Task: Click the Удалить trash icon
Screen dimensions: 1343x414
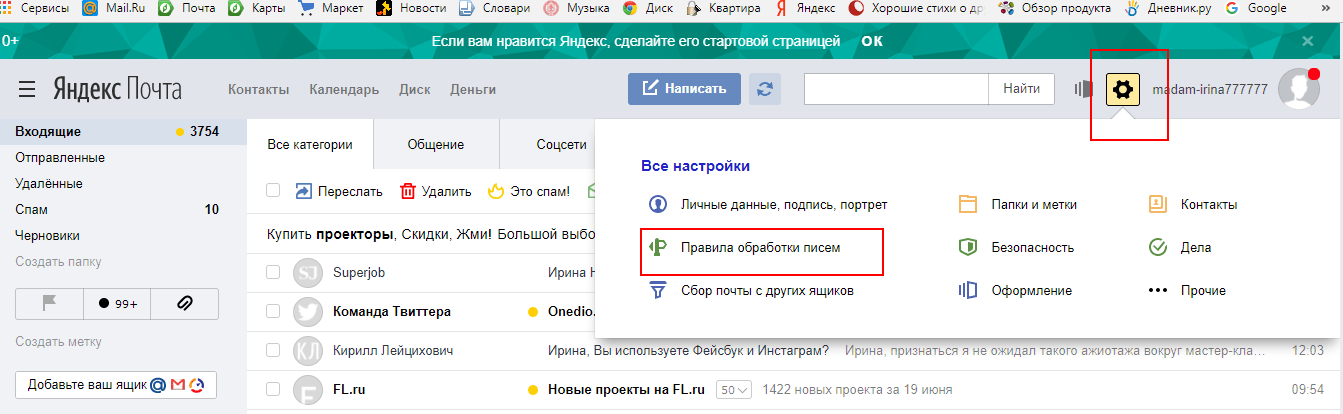Action: coord(408,191)
